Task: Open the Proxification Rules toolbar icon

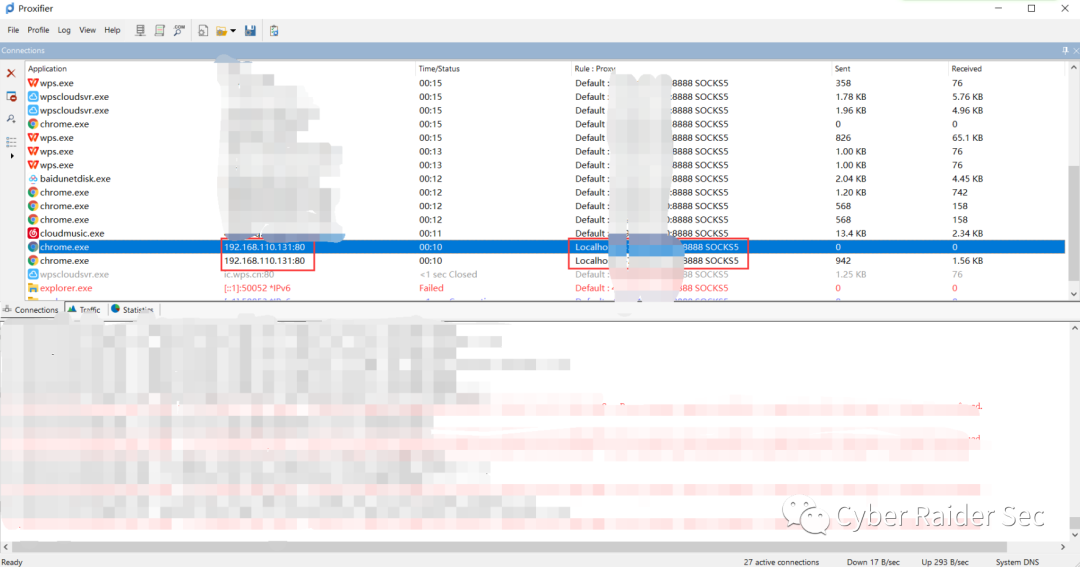Action: (159, 30)
